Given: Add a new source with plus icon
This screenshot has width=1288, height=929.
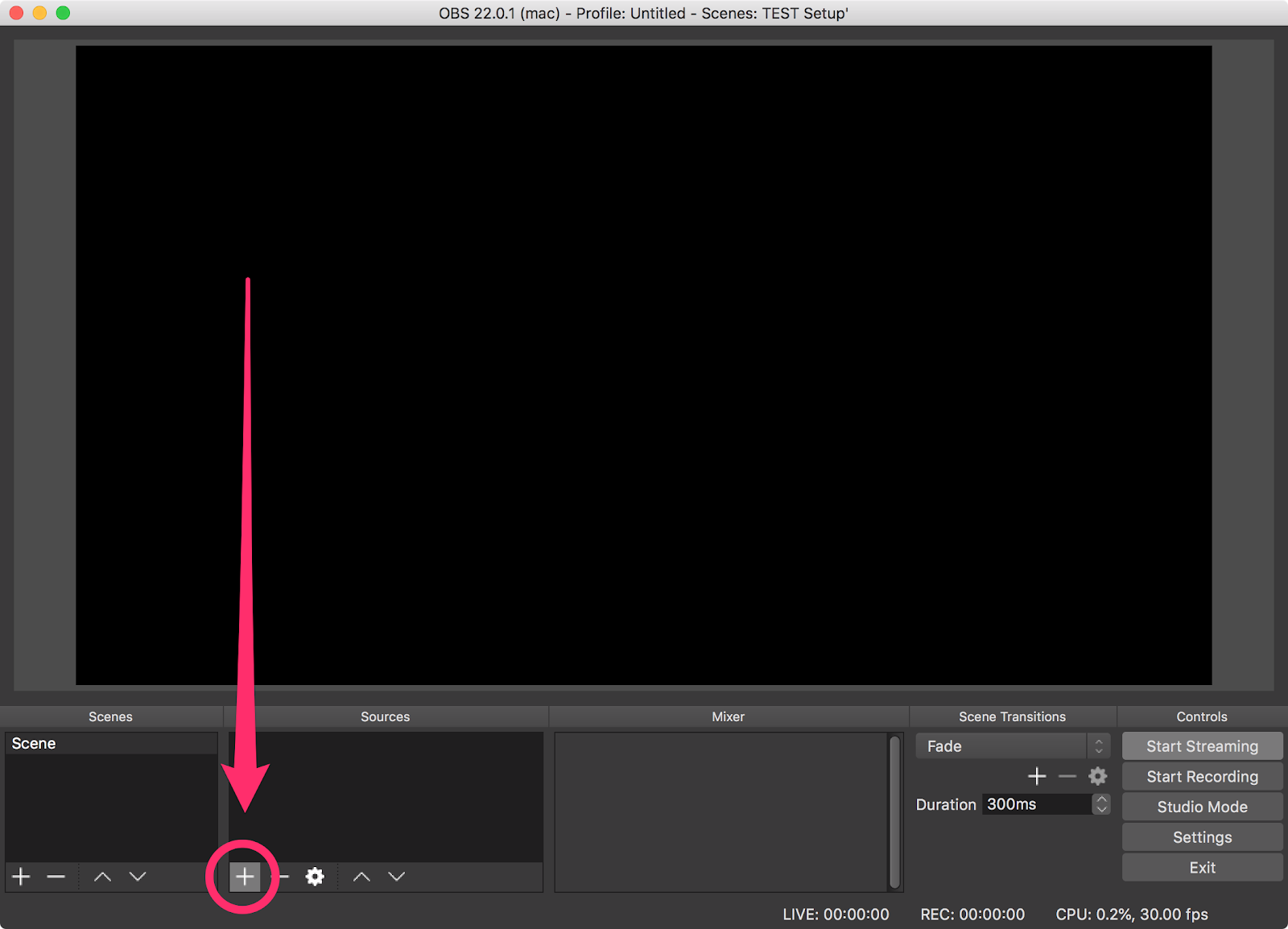Looking at the screenshot, I should pos(245,877).
